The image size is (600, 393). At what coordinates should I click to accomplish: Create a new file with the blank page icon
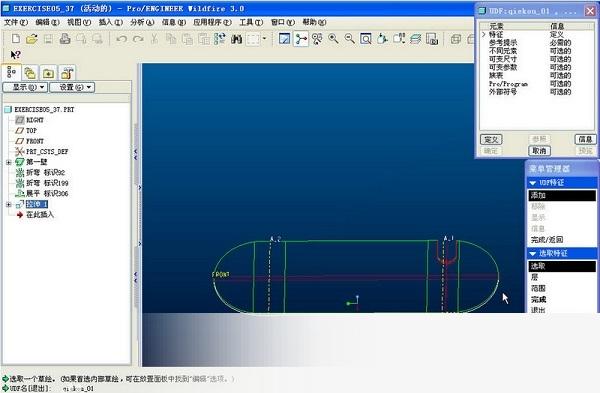point(16,39)
